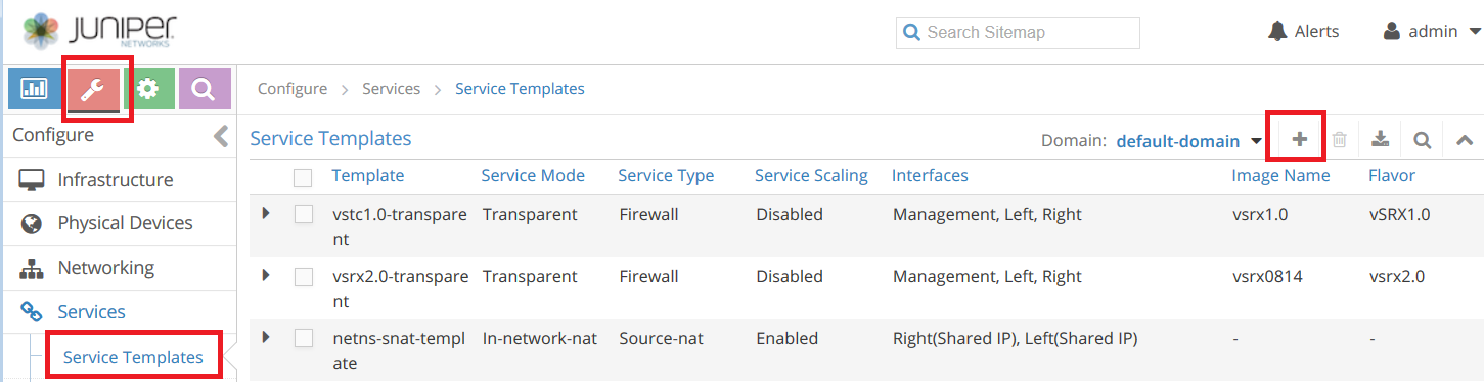1484x382 pixels.
Task: Click the Juniper Networks logo
Action: click(x=98, y=31)
